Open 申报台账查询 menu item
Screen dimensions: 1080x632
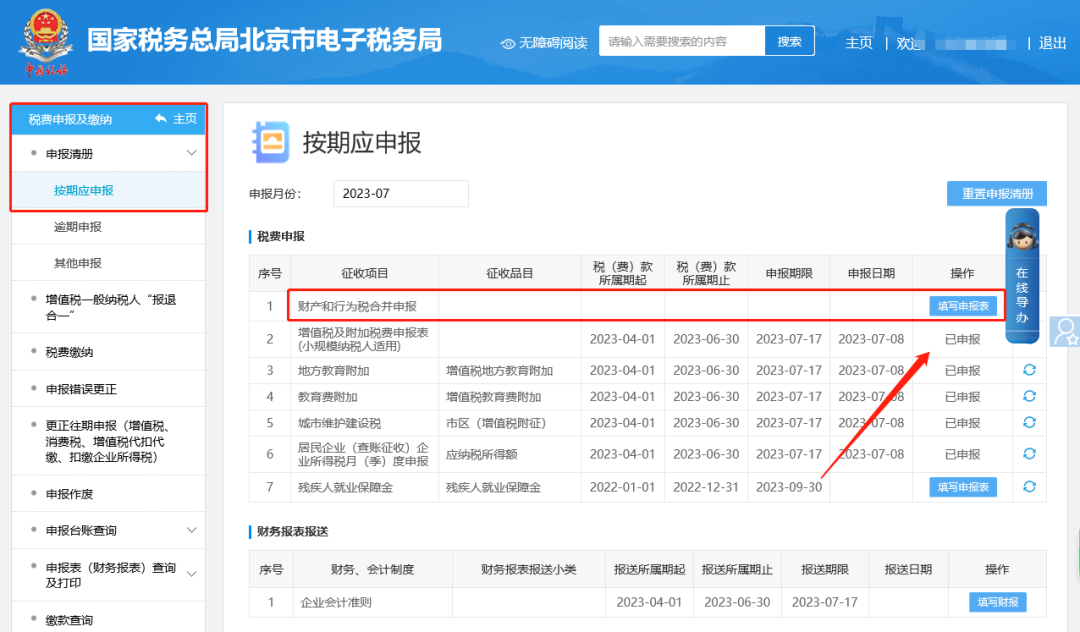tap(81, 530)
